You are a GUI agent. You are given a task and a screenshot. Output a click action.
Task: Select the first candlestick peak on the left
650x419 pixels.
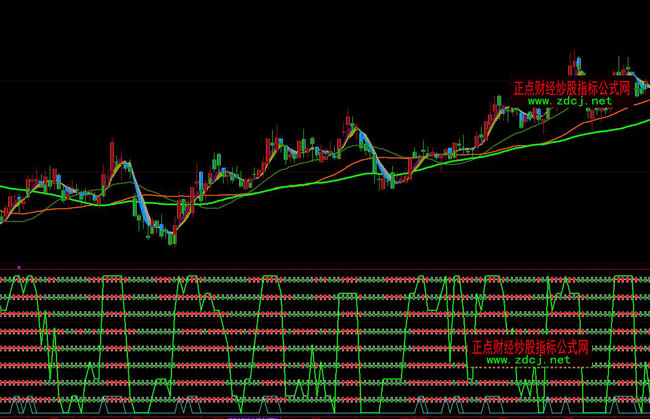(109, 147)
